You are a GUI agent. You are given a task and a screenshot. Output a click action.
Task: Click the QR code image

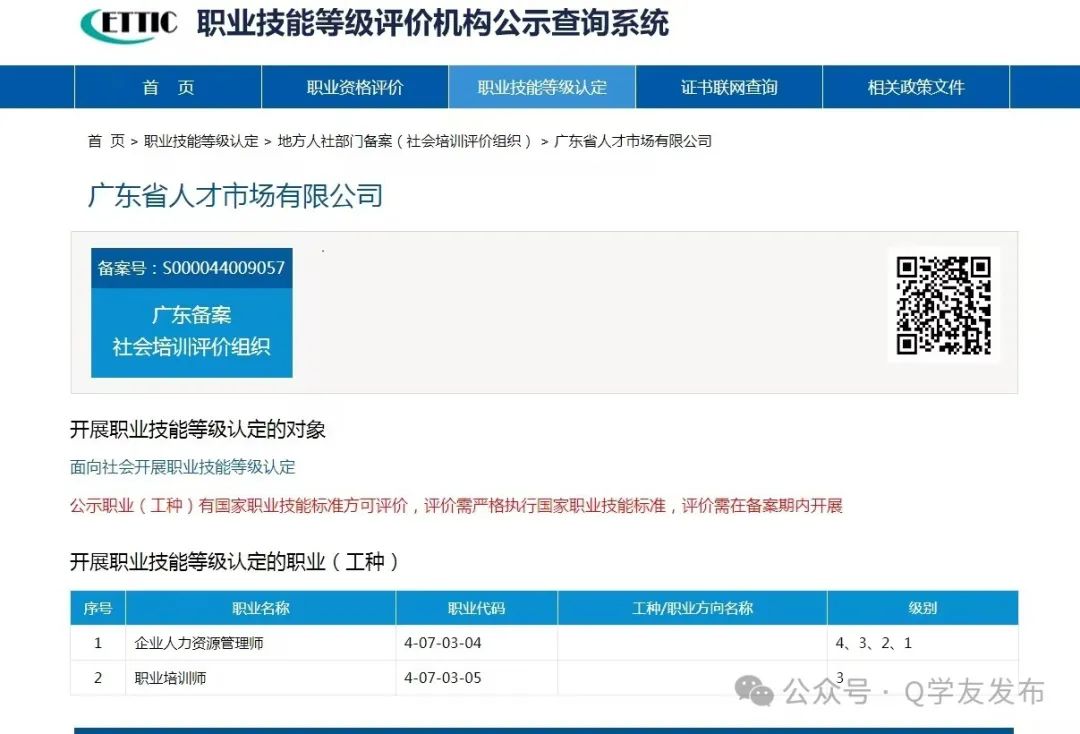943,305
